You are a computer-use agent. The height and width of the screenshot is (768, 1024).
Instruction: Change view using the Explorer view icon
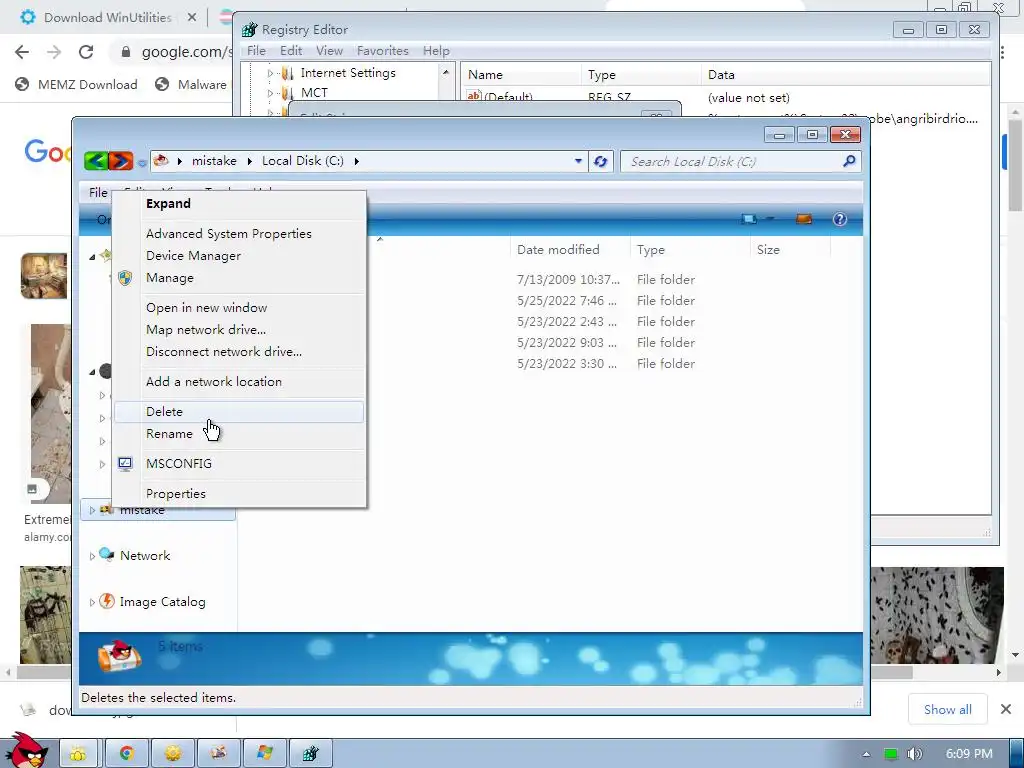tap(749, 219)
